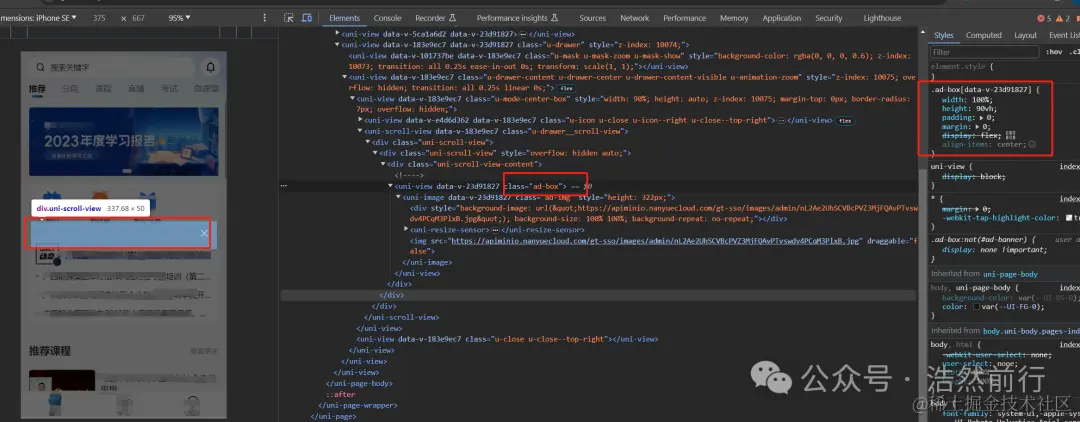Image resolution: width=1080 pixels, height=422 pixels.
Task: Collapse the div uni-scroll-view-content node
Action: (x=383, y=165)
